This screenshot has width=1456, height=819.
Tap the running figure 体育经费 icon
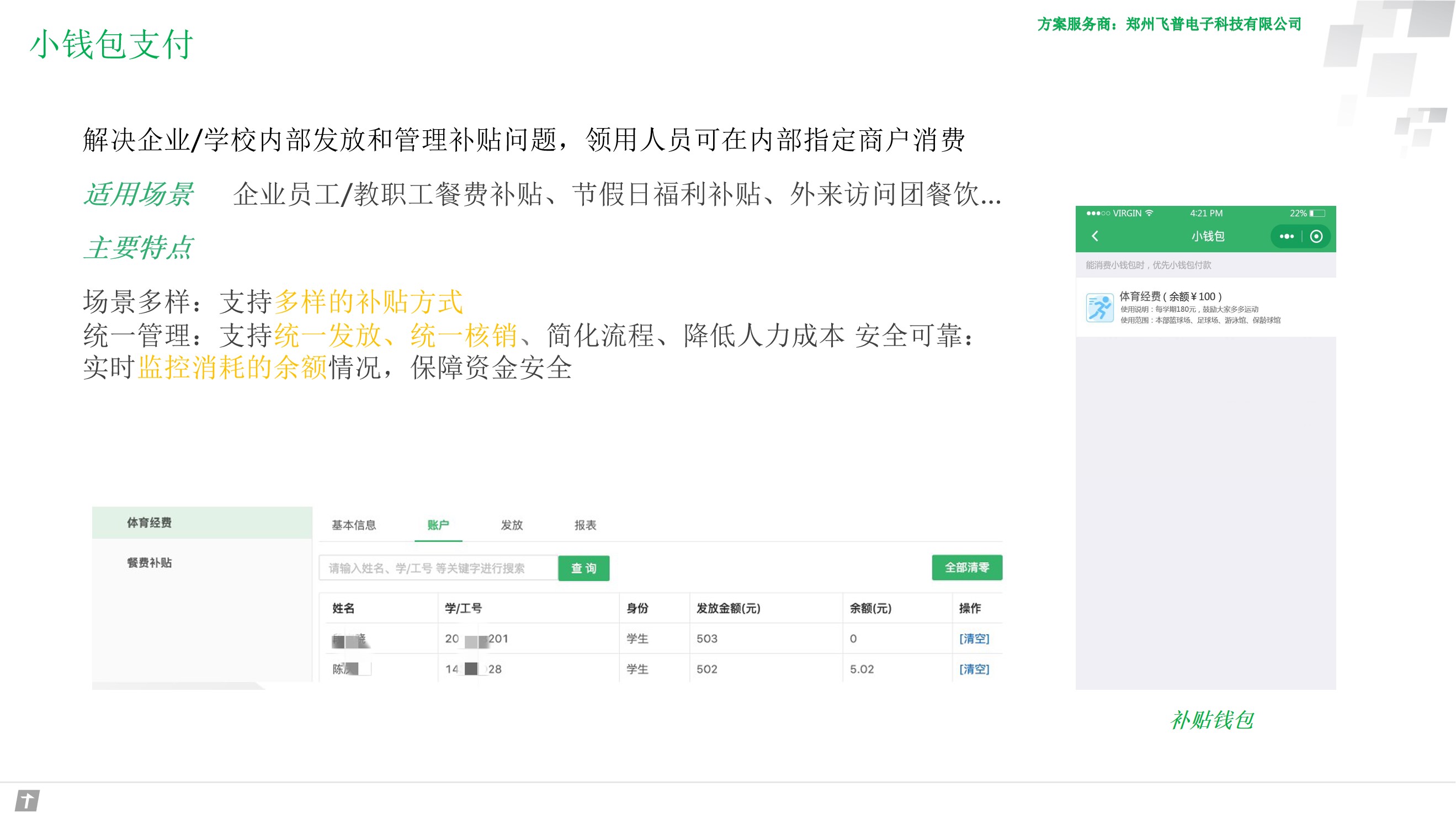pos(1099,307)
